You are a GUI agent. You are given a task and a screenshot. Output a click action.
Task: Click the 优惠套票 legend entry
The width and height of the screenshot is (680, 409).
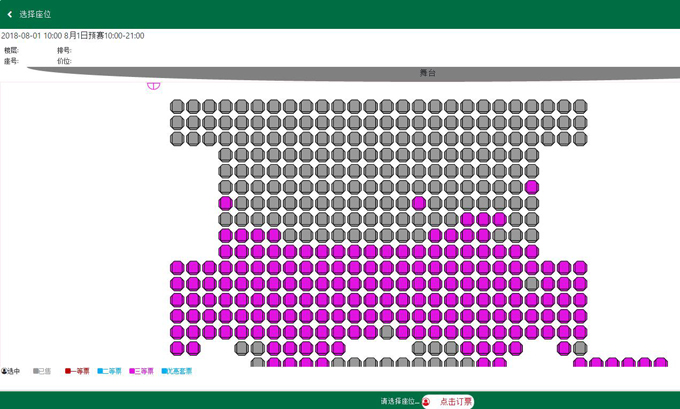178,371
